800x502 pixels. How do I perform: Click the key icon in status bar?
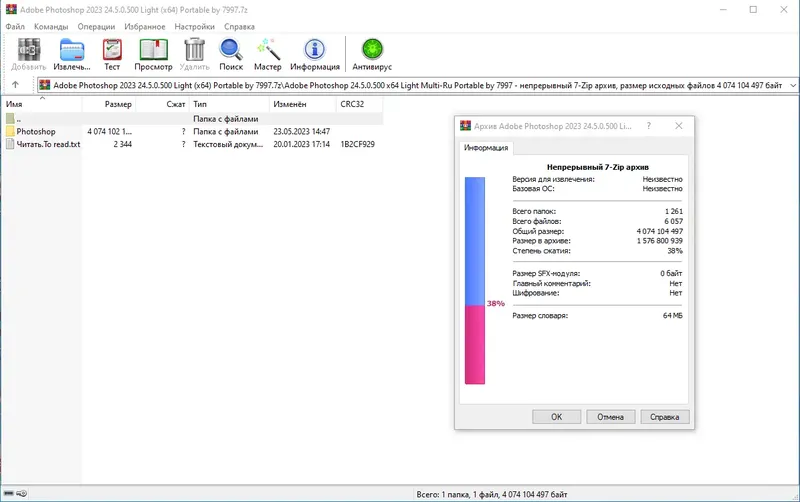pyautogui.click(x=21, y=493)
